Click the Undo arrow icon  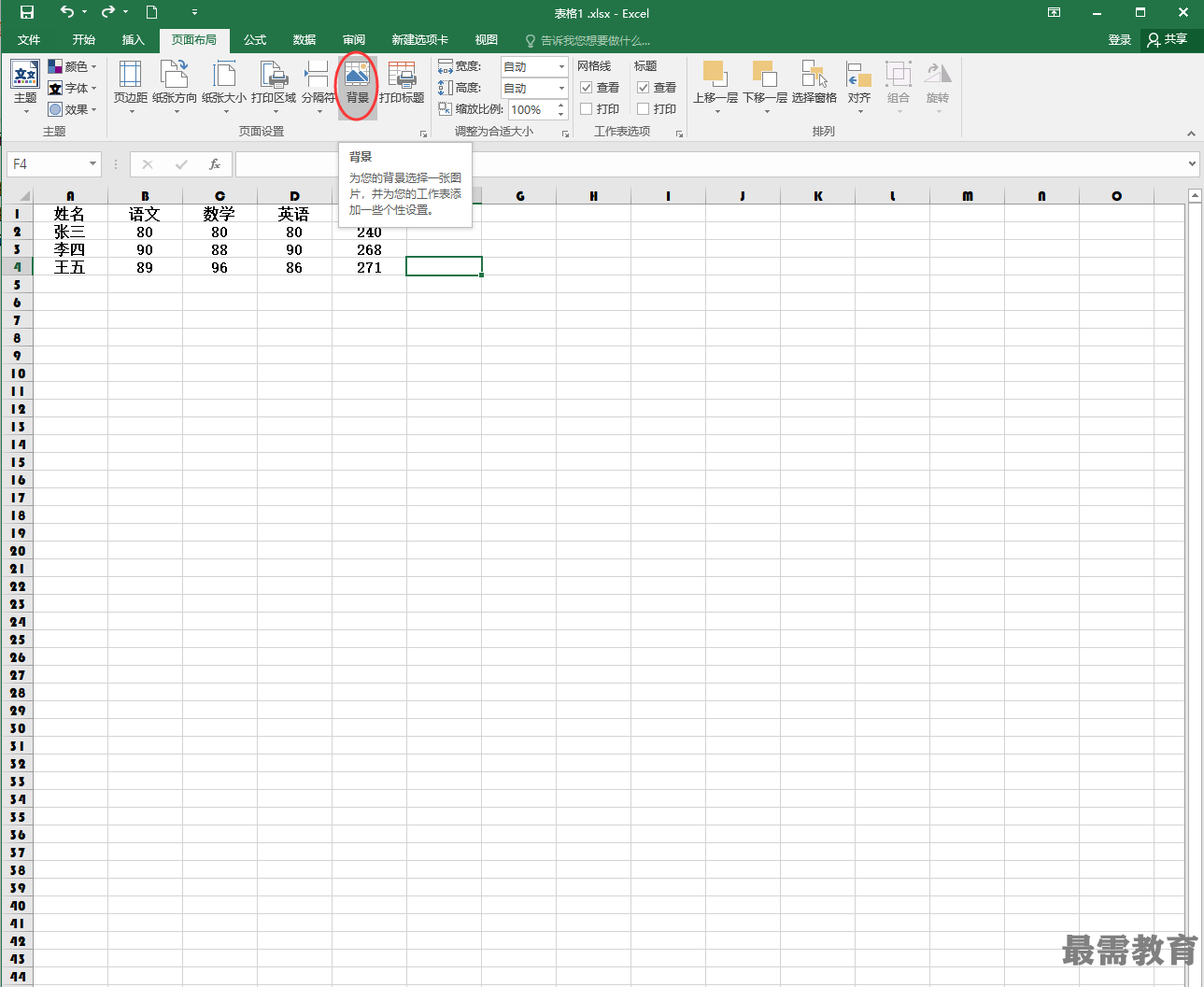tap(66, 12)
